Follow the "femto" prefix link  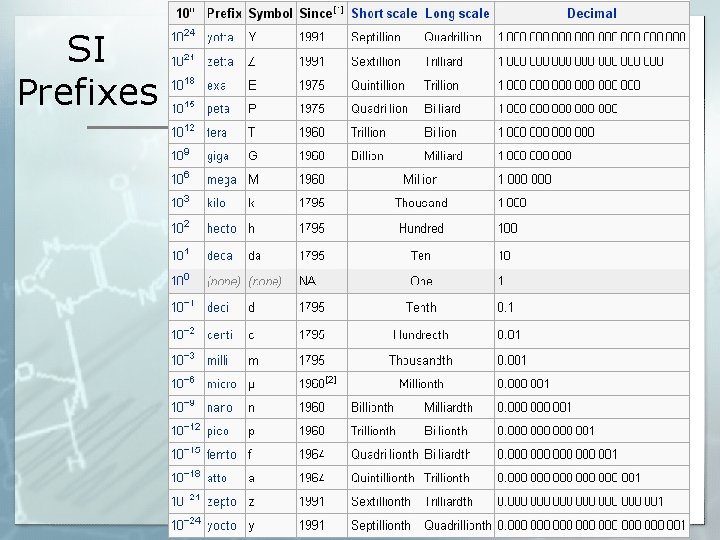pos(222,455)
